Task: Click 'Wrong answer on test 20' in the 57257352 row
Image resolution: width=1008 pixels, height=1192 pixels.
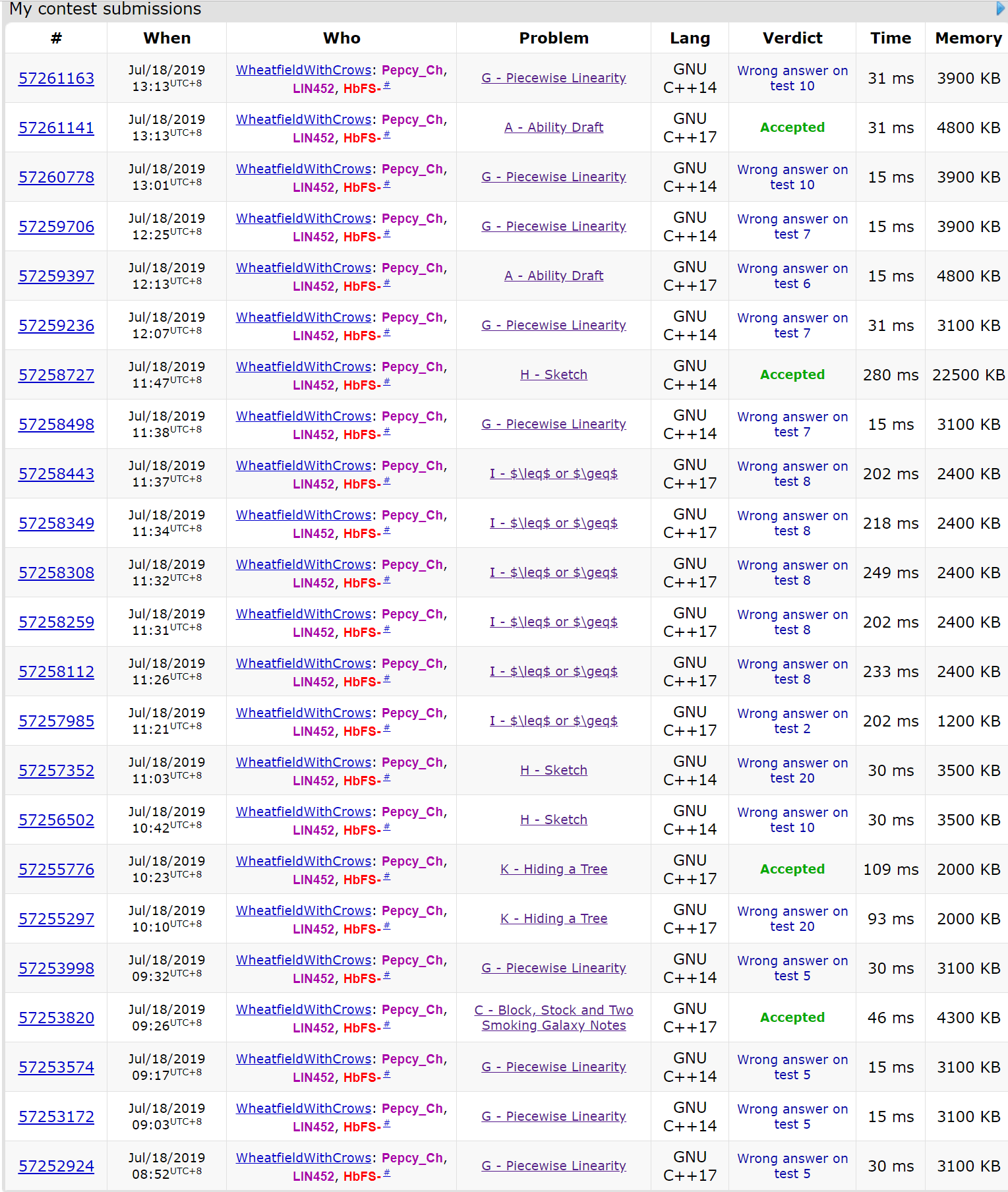Action: click(x=792, y=770)
